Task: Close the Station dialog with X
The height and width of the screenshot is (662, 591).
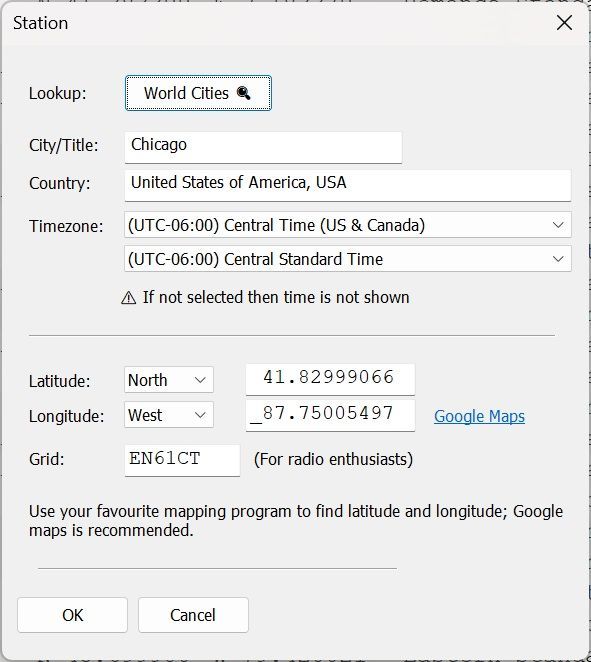Action: pos(564,23)
